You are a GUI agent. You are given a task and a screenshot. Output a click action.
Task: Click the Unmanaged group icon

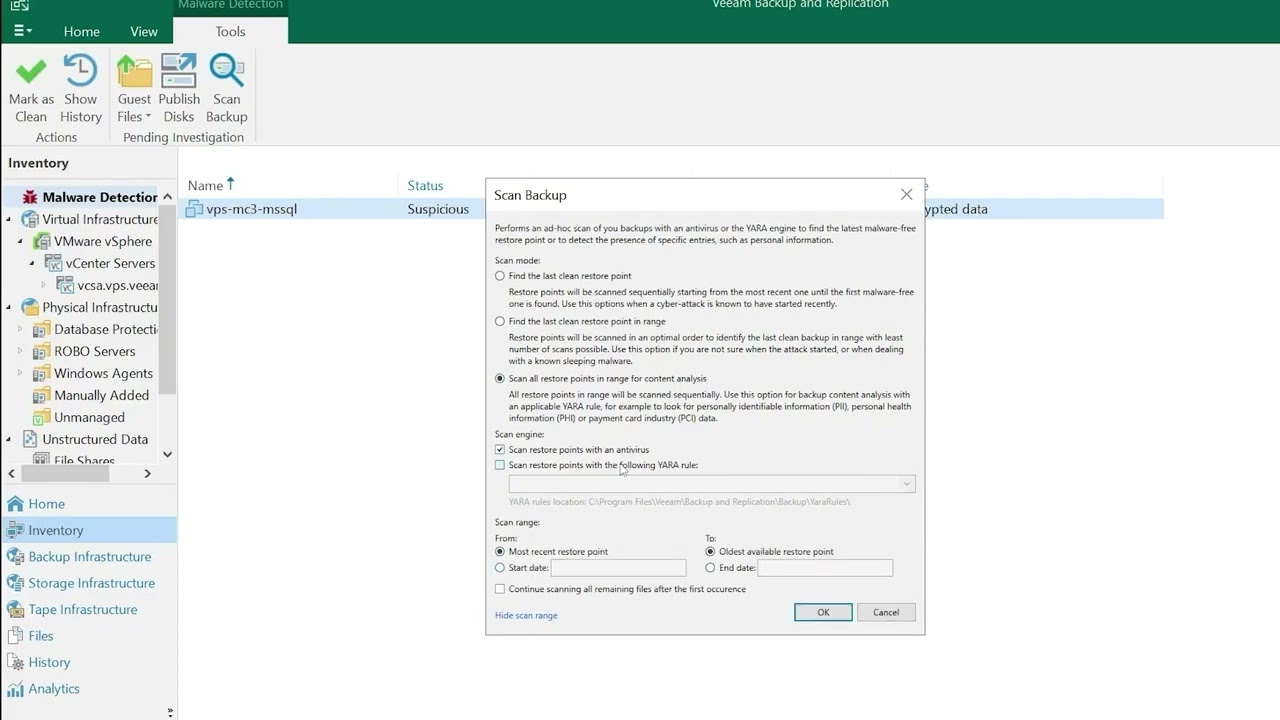click(x=42, y=417)
